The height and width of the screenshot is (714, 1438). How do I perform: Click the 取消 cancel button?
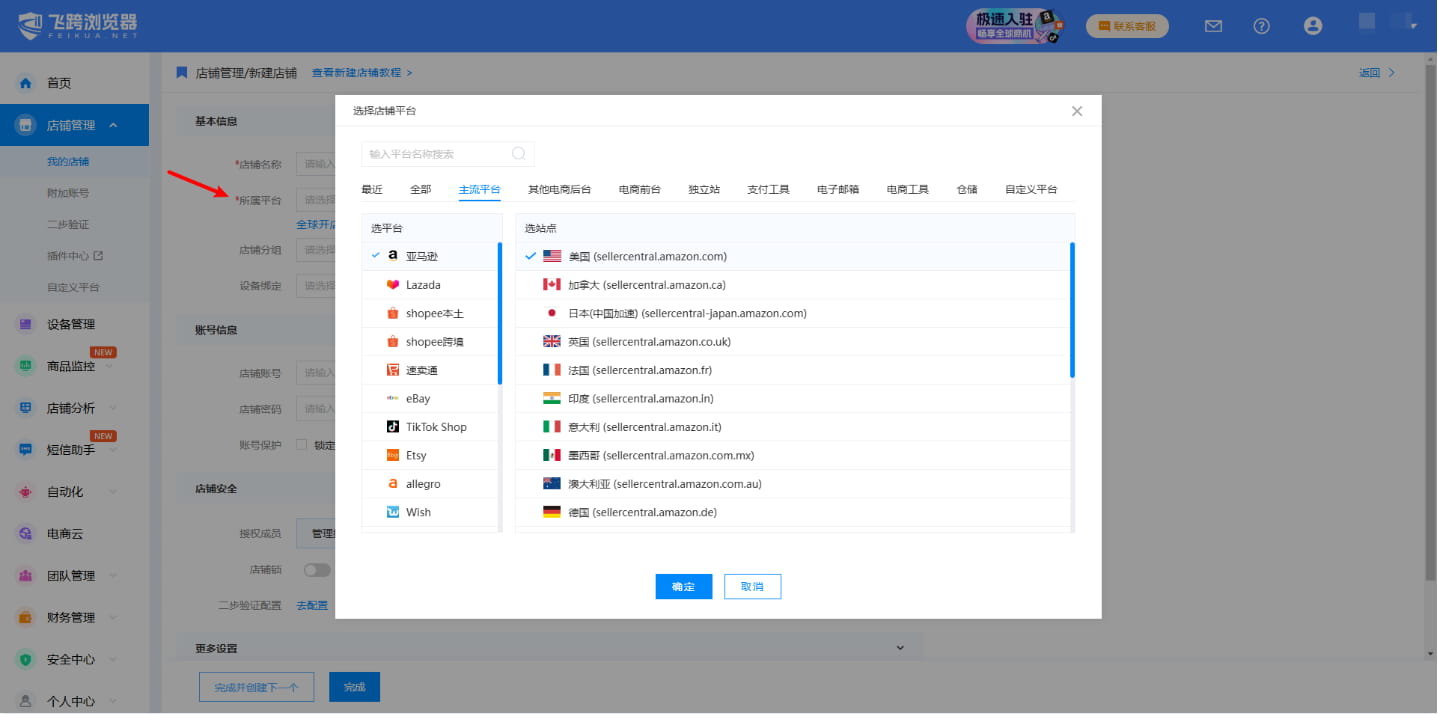[752, 587]
